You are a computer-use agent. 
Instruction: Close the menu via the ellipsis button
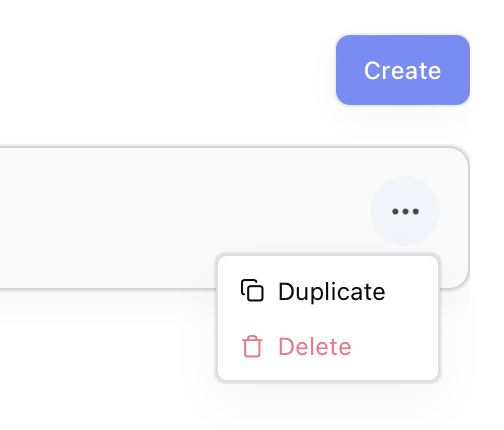[405, 211]
